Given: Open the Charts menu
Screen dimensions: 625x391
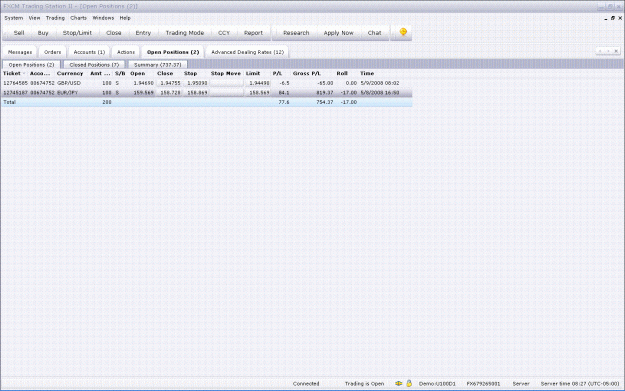Looking at the screenshot, I should click(x=78, y=18).
